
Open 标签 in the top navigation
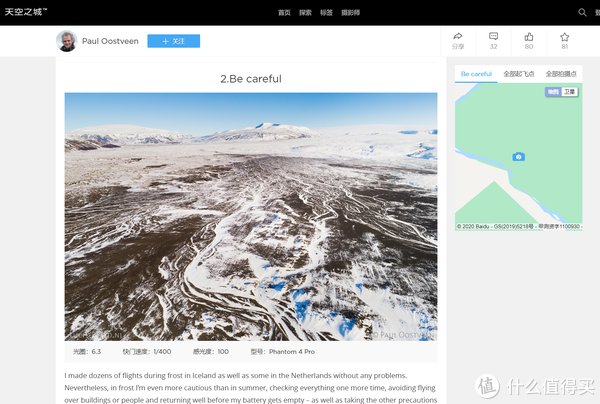point(326,13)
